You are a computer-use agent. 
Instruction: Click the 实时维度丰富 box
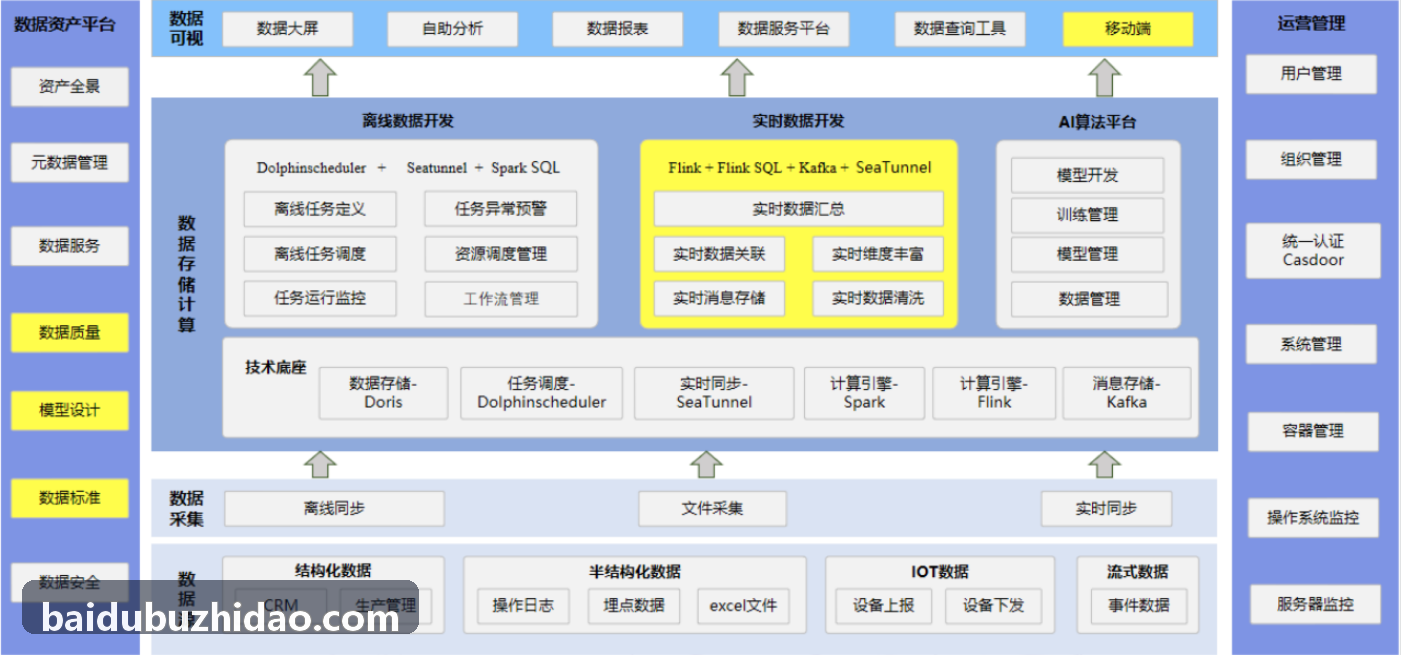pos(877,254)
